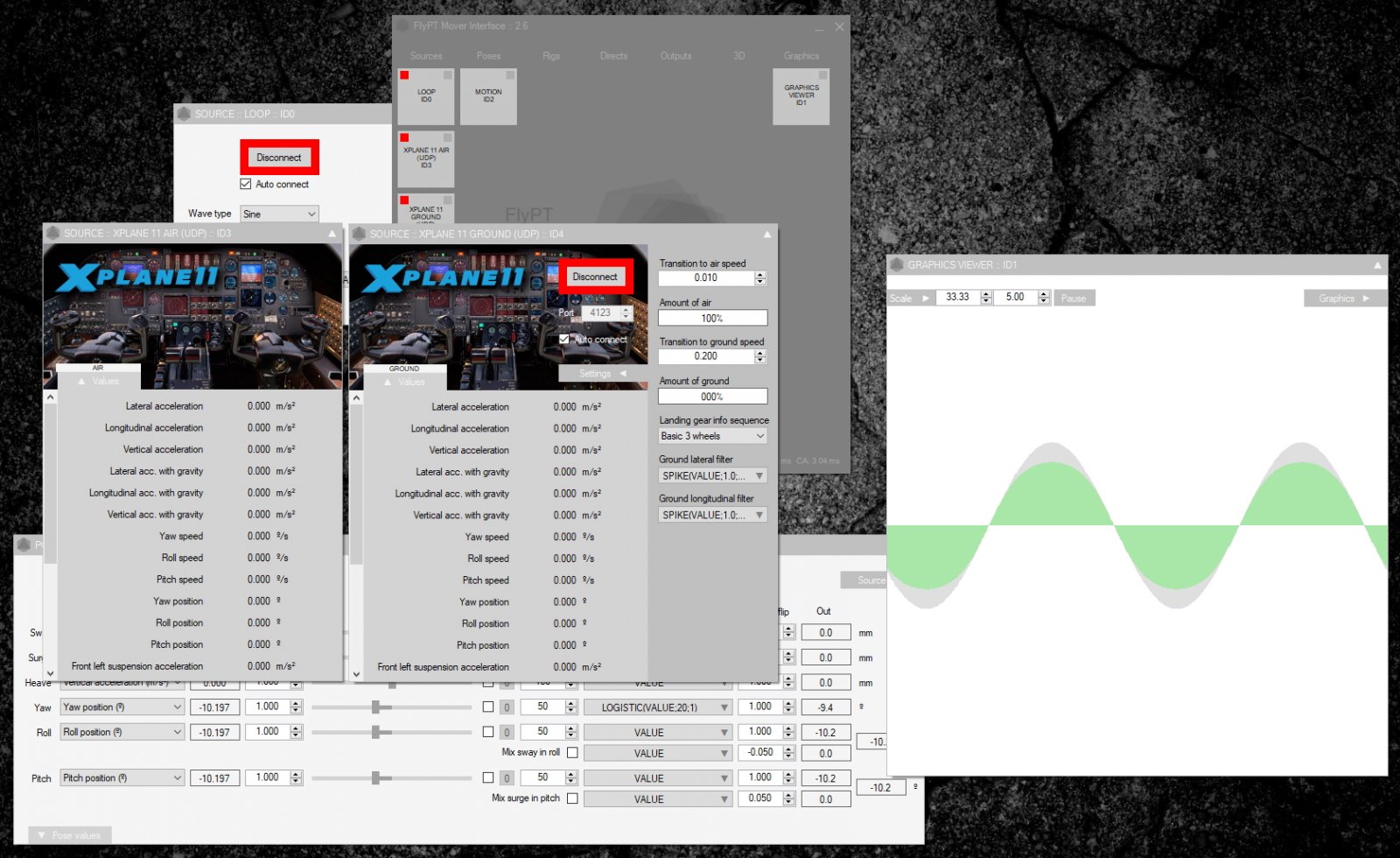This screenshot has height=858, width=1400.
Task: Open the Landing gear info sequence dropdown
Action: pyautogui.click(x=713, y=436)
